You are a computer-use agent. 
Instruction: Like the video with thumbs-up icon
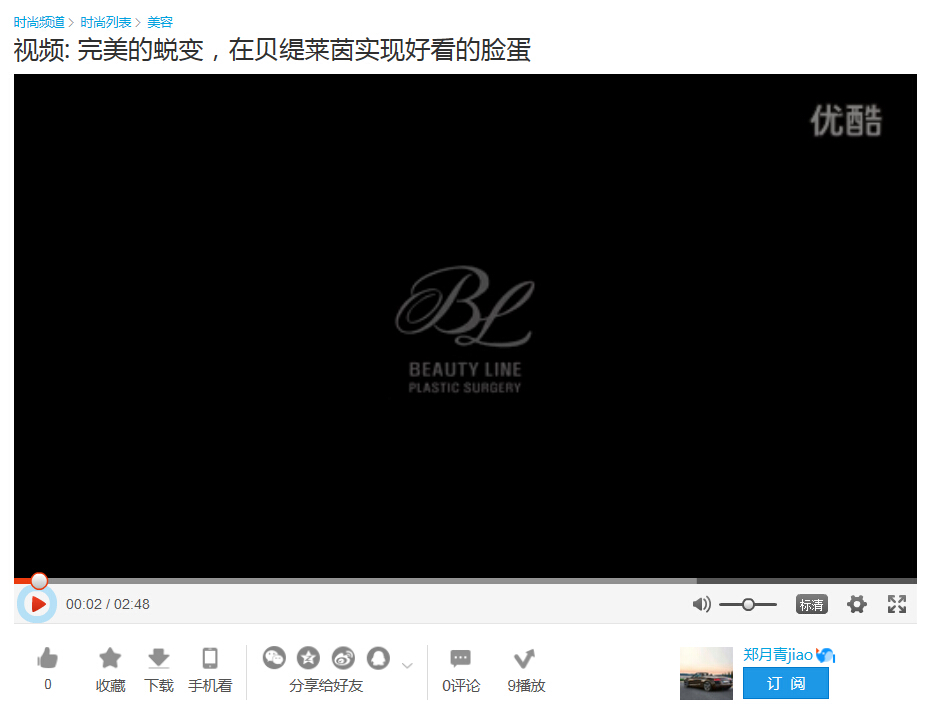pyautogui.click(x=47, y=658)
